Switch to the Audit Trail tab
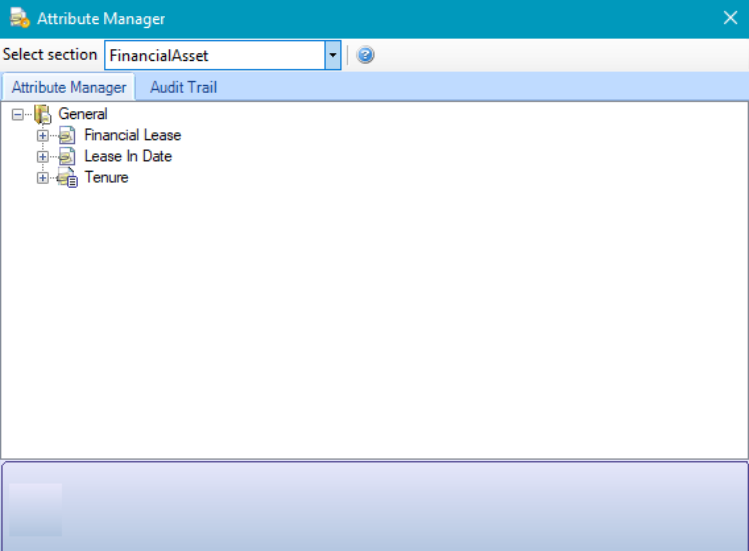This screenshot has width=749, height=551. click(183, 87)
